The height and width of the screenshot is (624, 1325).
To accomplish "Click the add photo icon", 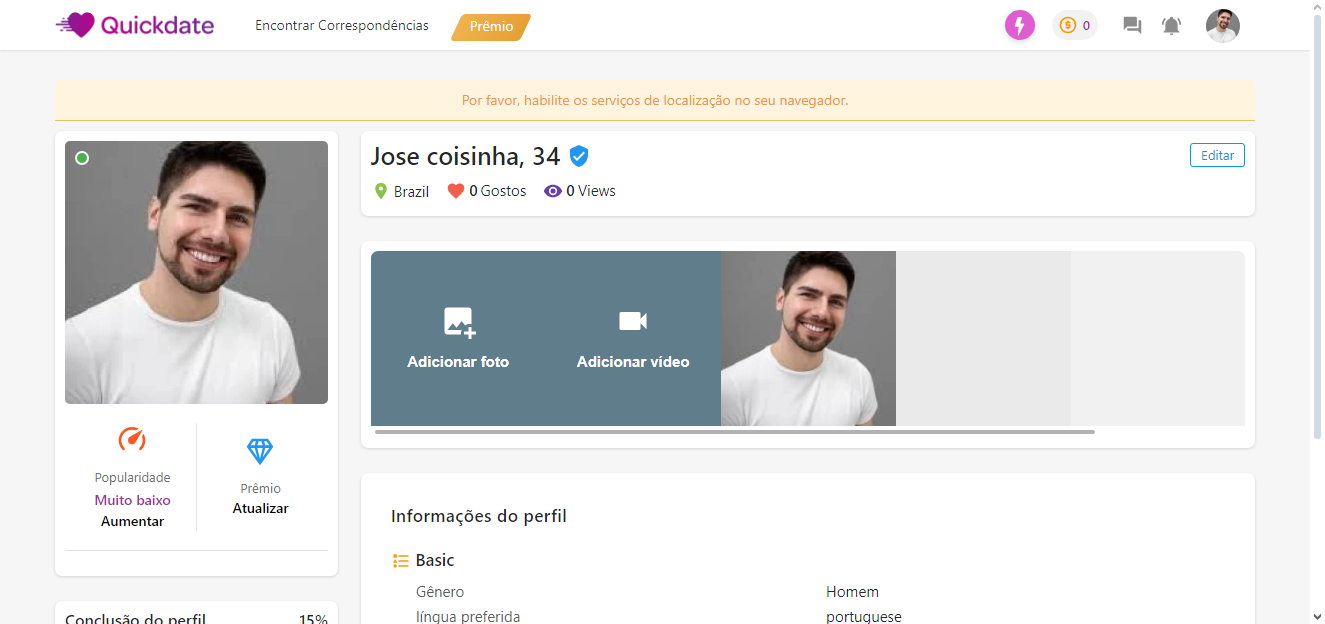I will click(459, 322).
